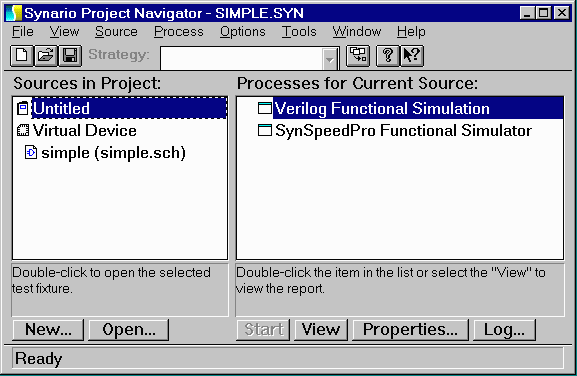Open the Help menu
Image resolution: width=577 pixels, height=376 pixels.
click(411, 32)
